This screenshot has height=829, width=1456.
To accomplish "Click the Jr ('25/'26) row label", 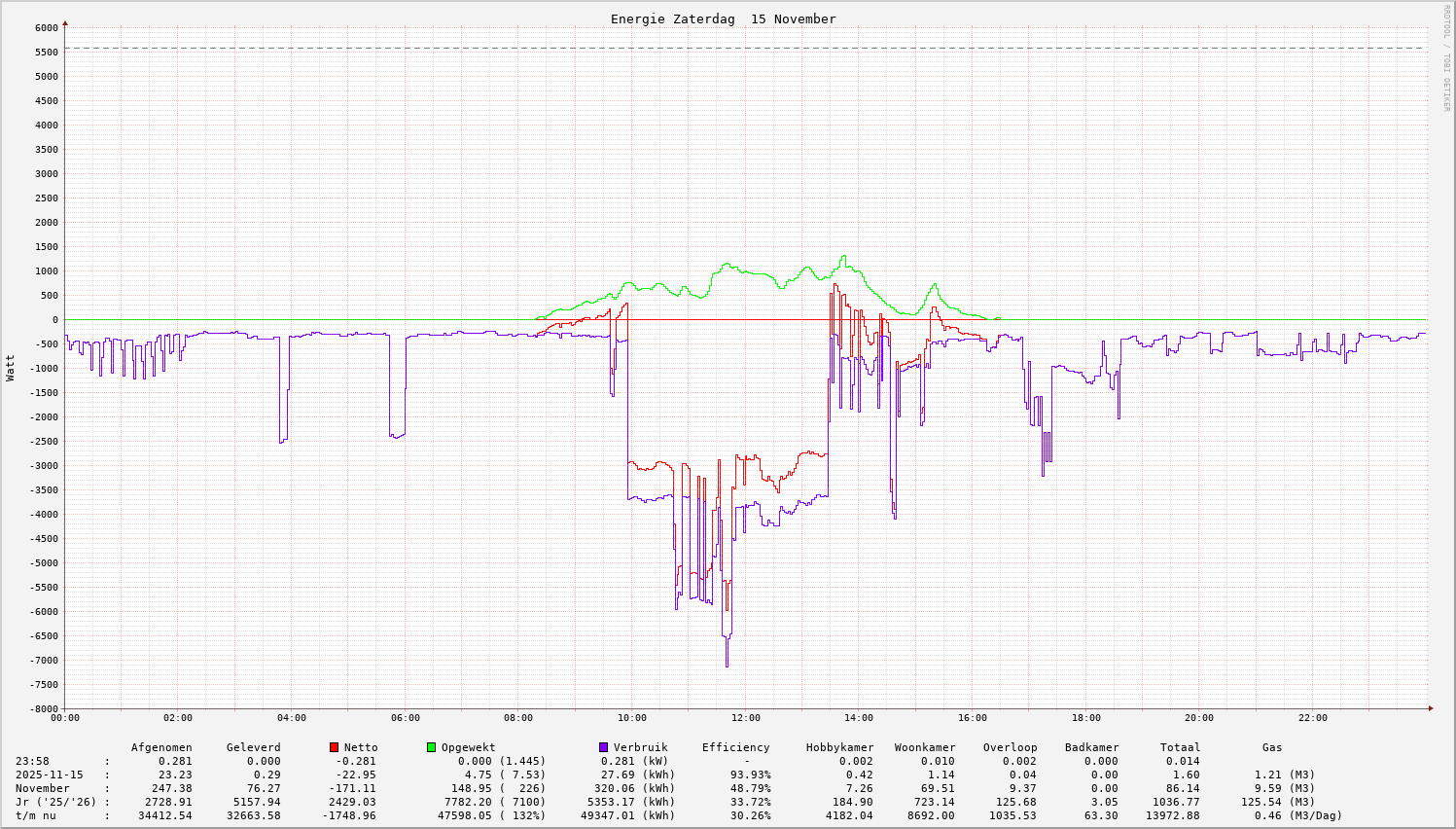I will tap(56, 802).
